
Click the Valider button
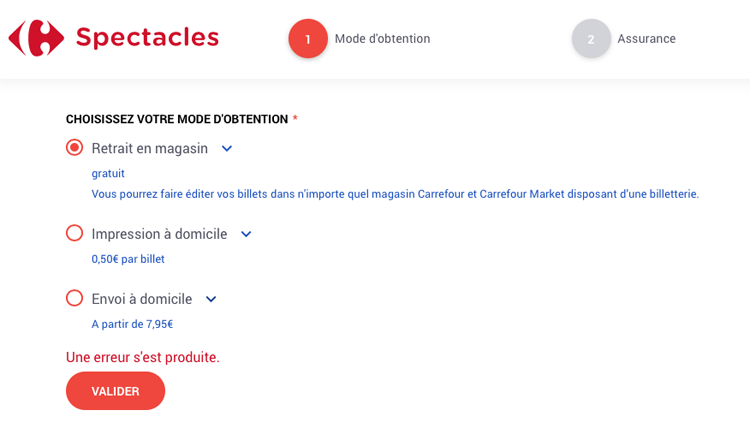(115, 391)
